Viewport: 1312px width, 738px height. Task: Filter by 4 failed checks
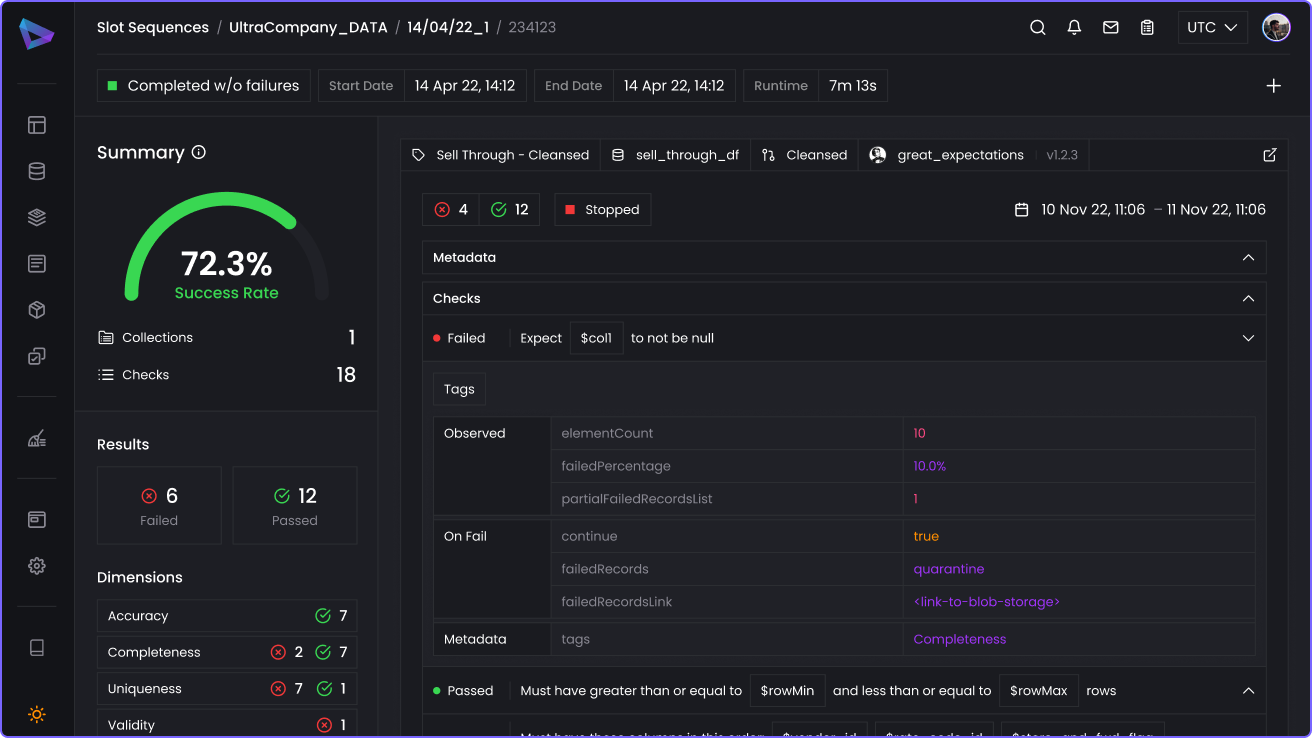(451, 210)
